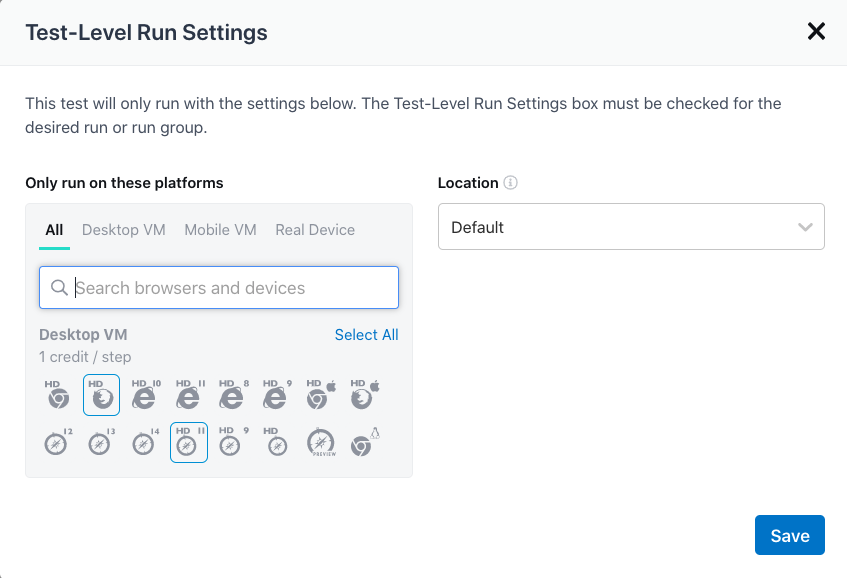Select the unnumbered HD Safari icon

[x=277, y=442]
